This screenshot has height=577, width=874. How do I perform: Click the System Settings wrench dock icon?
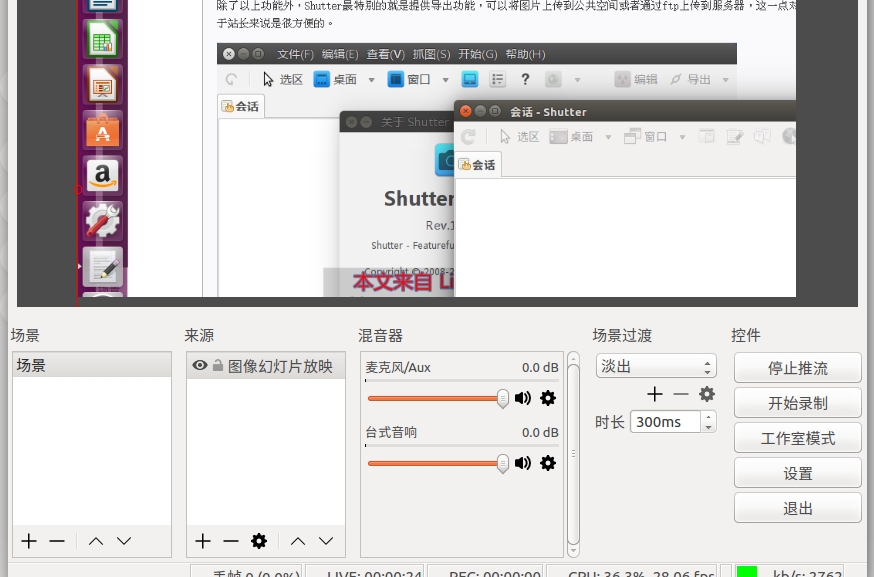coord(103,221)
